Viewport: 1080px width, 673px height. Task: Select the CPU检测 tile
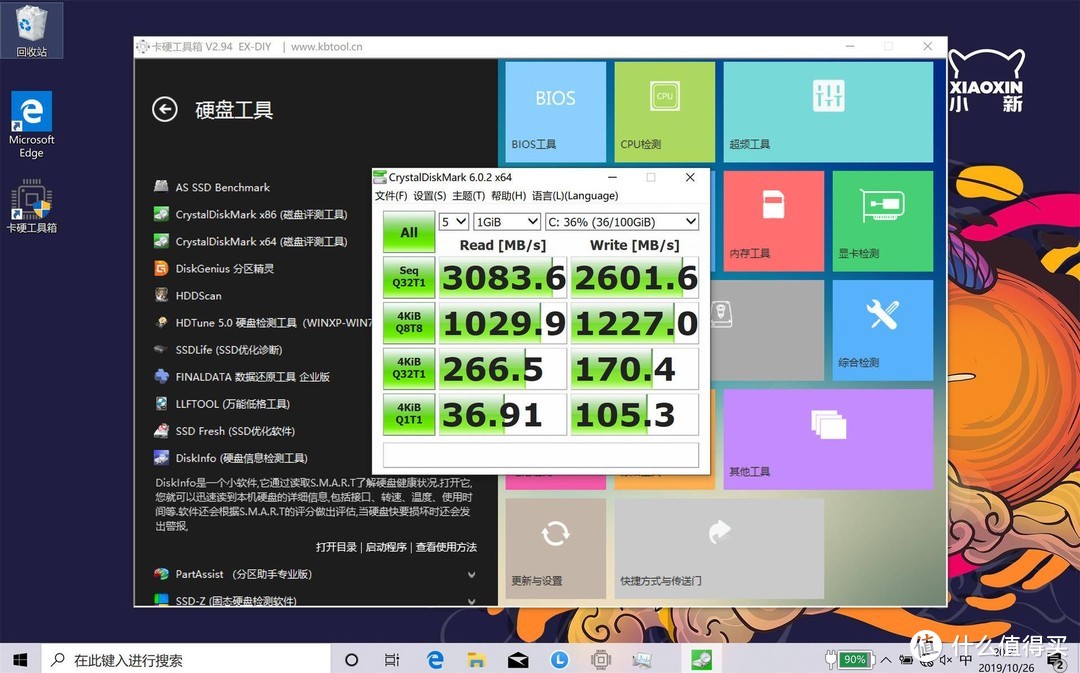tap(664, 110)
